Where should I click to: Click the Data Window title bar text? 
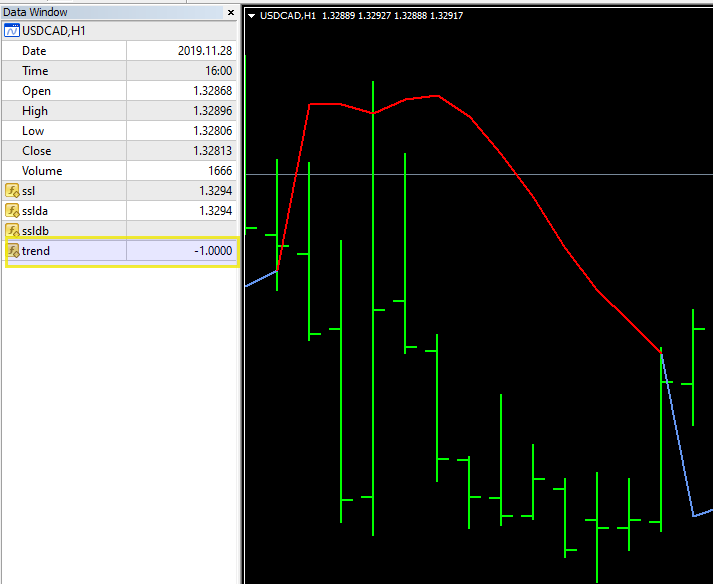coord(35,12)
